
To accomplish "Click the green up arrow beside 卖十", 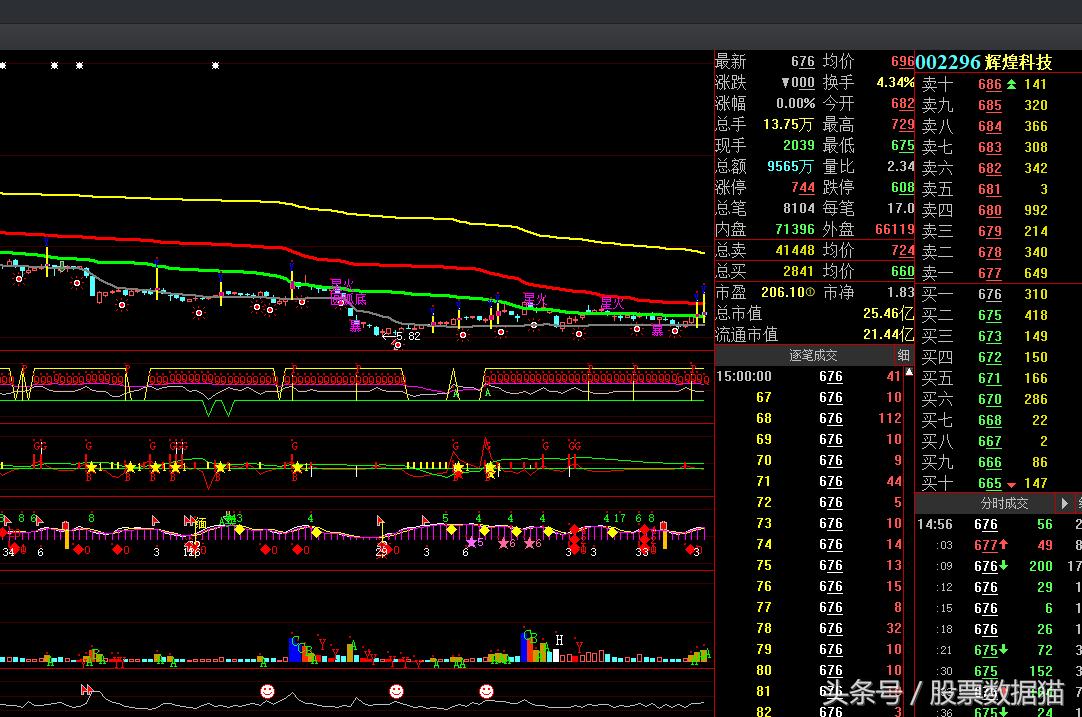I will (1011, 84).
